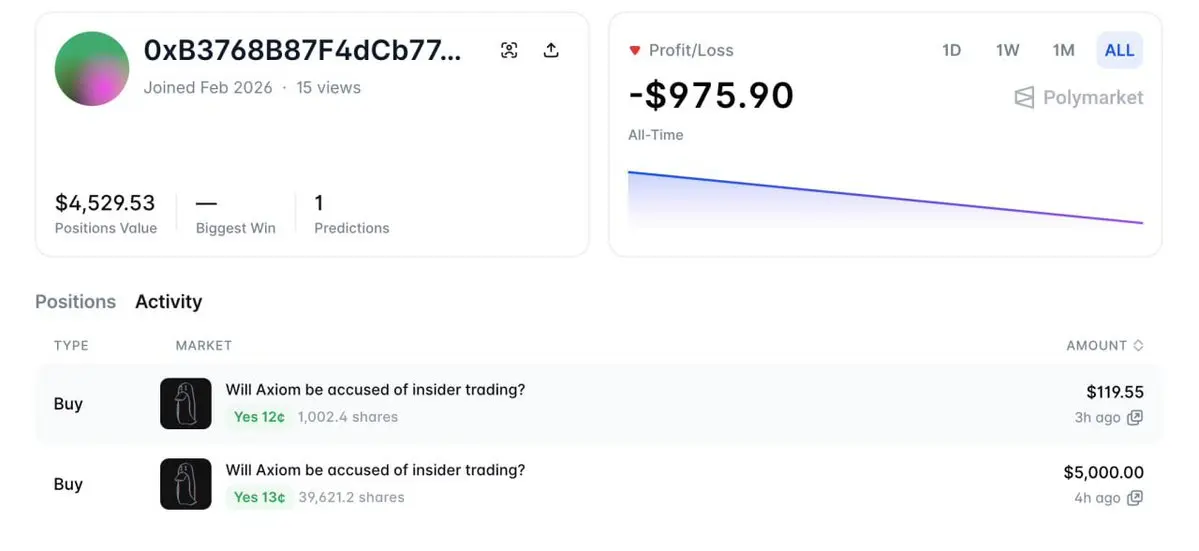This screenshot has height=551, width=1199.
Task: Switch to the Positions tab
Action: 75,302
